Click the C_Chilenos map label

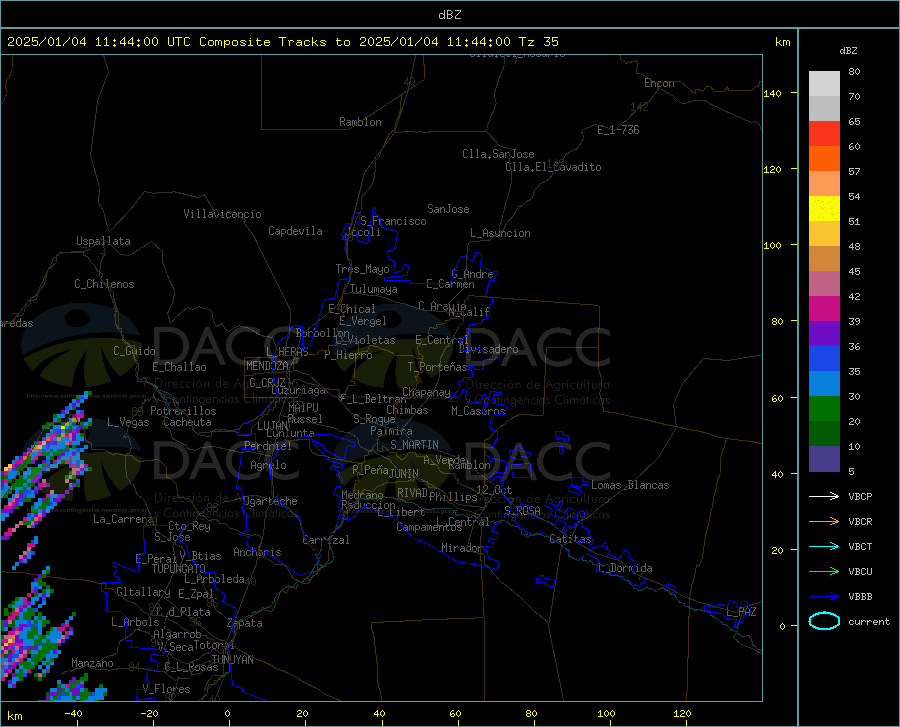[x=104, y=284]
